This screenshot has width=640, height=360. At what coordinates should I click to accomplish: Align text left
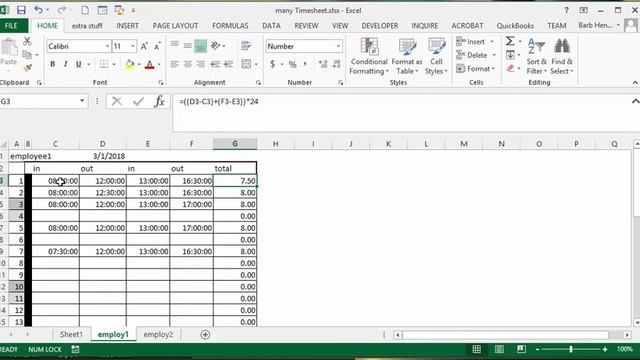pyautogui.click(x=175, y=64)
